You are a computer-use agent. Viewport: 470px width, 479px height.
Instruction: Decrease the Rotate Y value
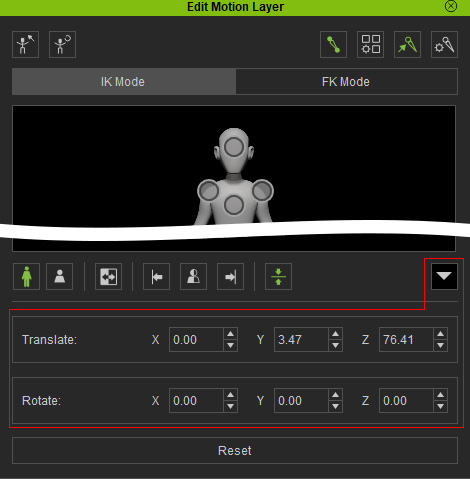[x=335, y=407]
